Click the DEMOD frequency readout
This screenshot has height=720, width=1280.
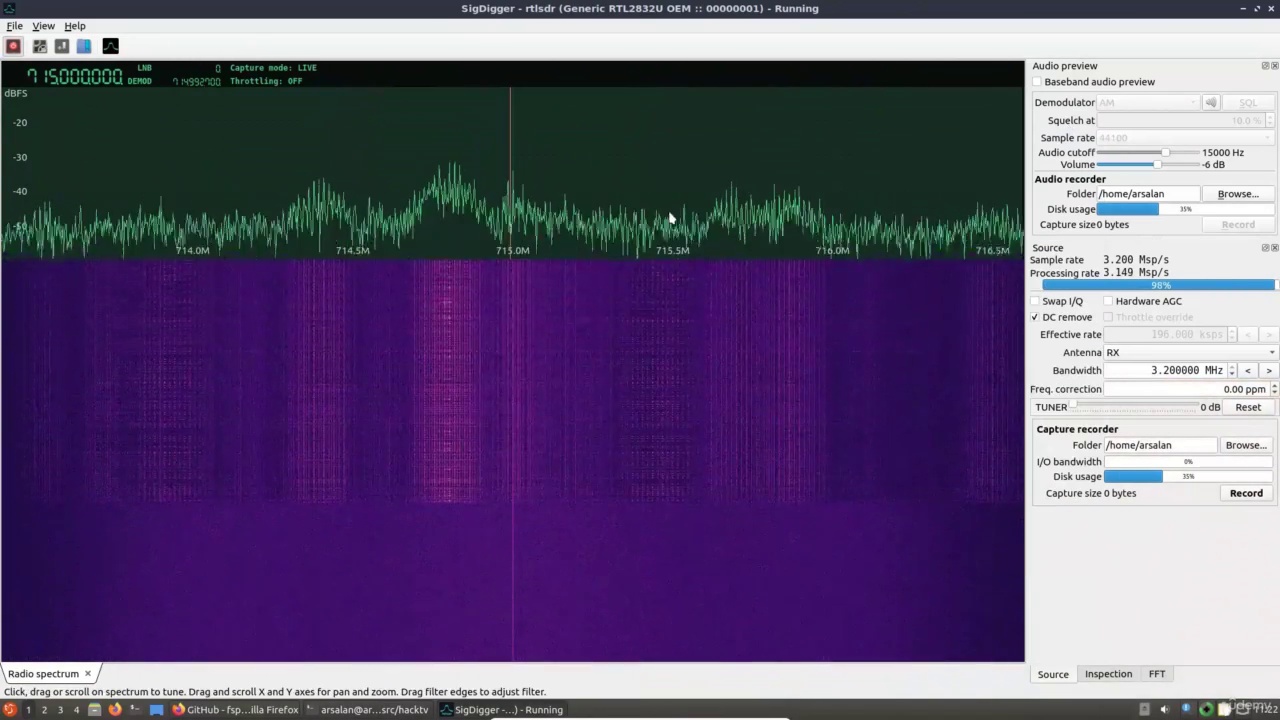196,81
